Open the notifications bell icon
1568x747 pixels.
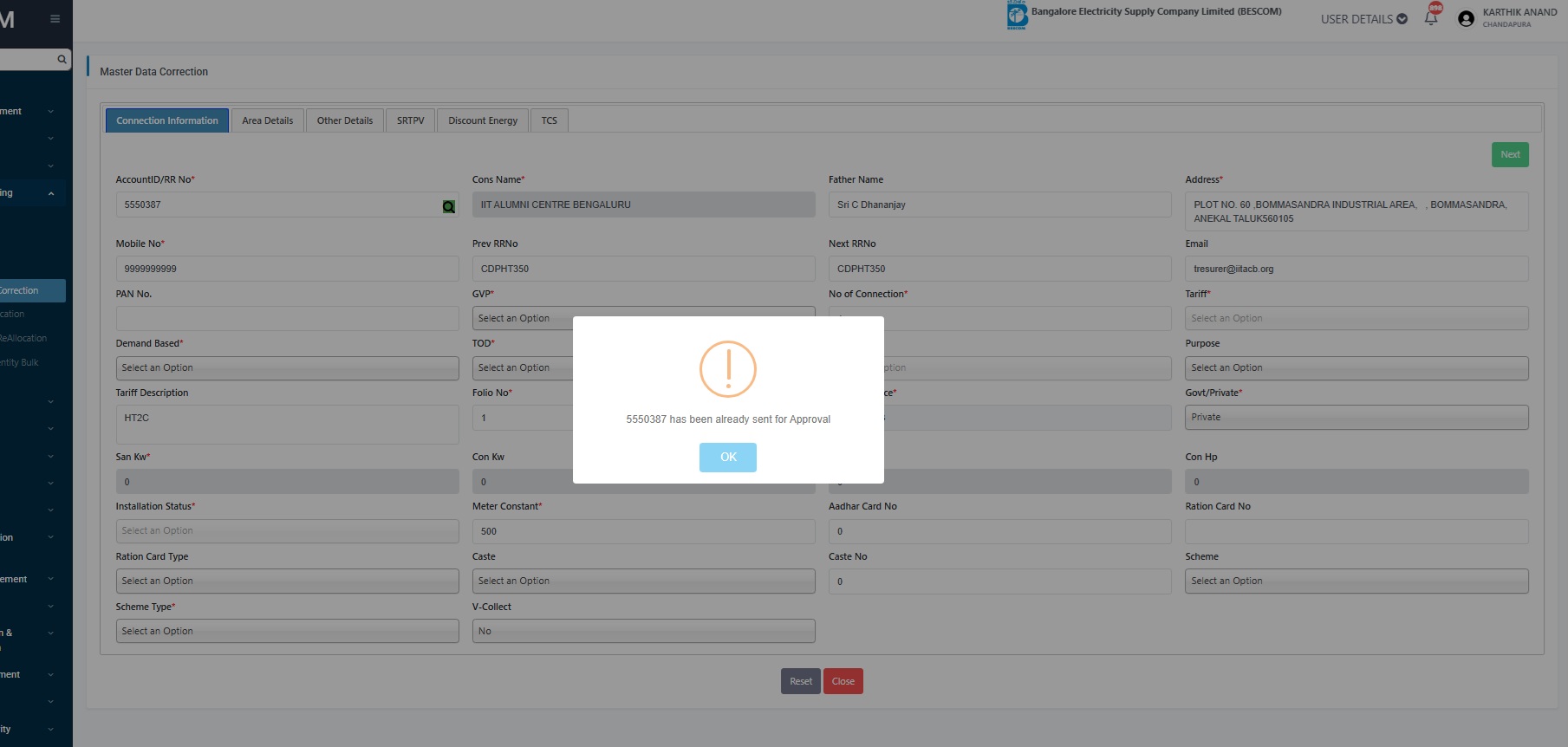point(1431,18)
